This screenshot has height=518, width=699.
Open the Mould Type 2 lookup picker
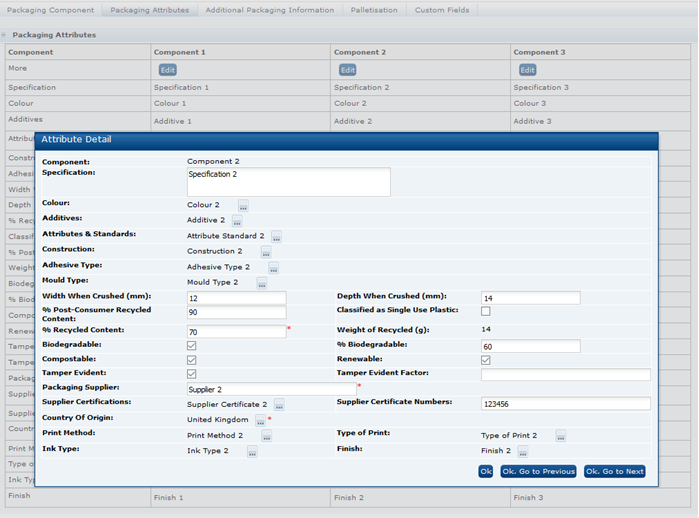tap(262, 283)
